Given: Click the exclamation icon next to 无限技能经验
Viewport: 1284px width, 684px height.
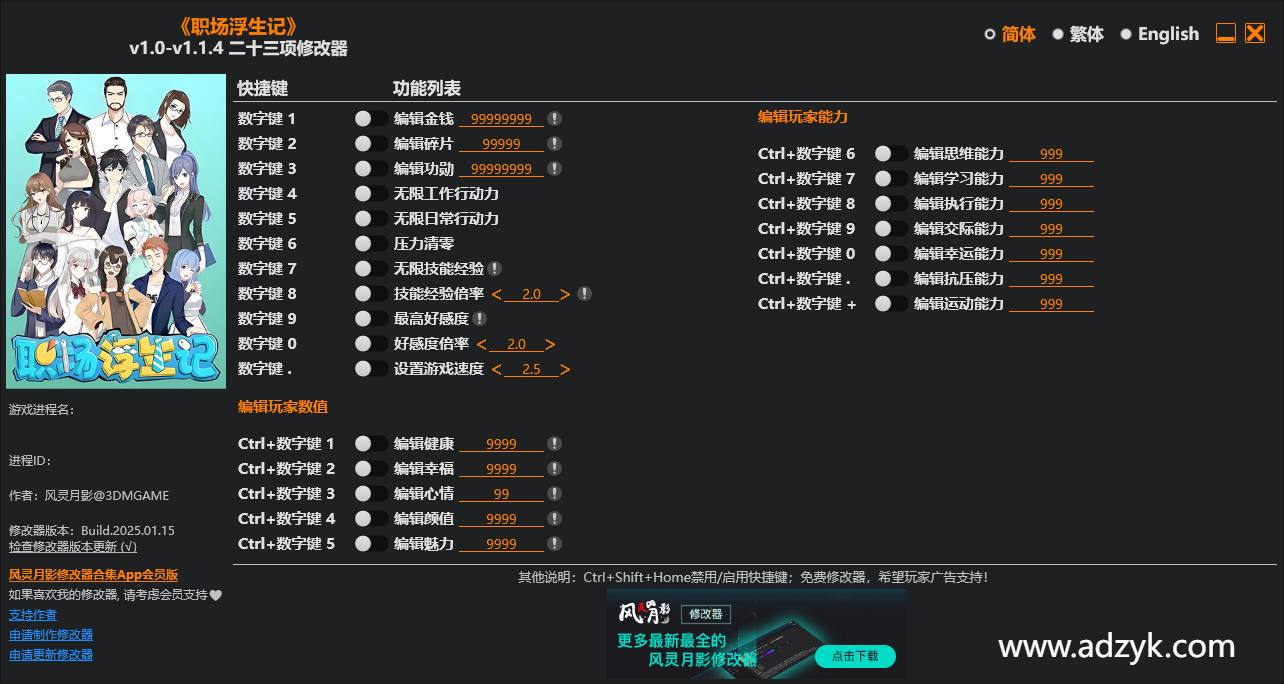Looking at the screenshot, I should point(496,268).
